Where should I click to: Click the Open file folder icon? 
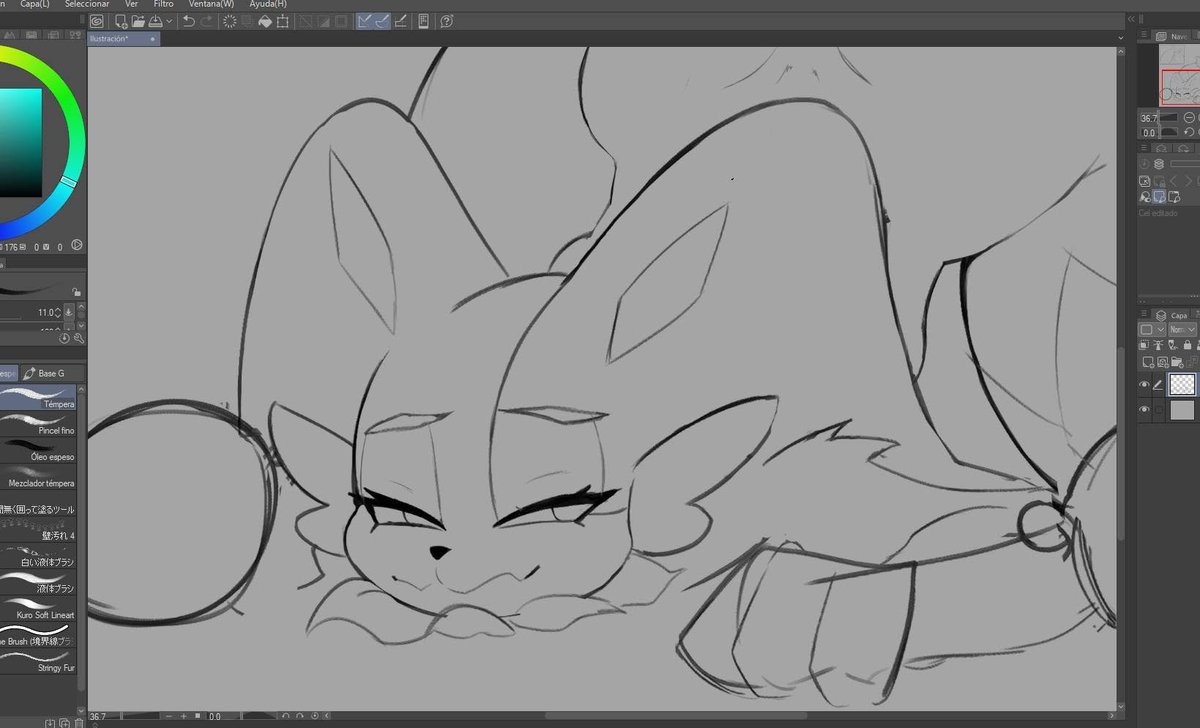point(138,21)
